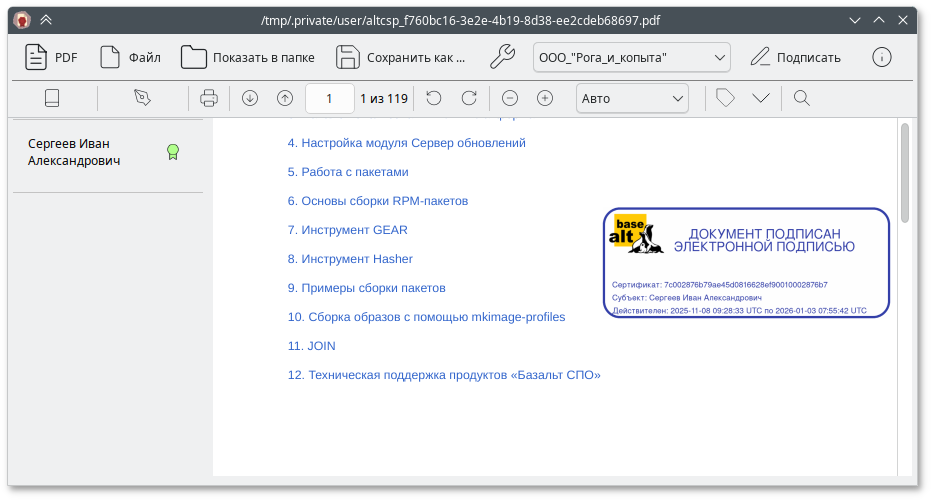The width and height of the screenshot is (931, 500).
Task: Click Показать в папке button
Action: coord(248,58)
